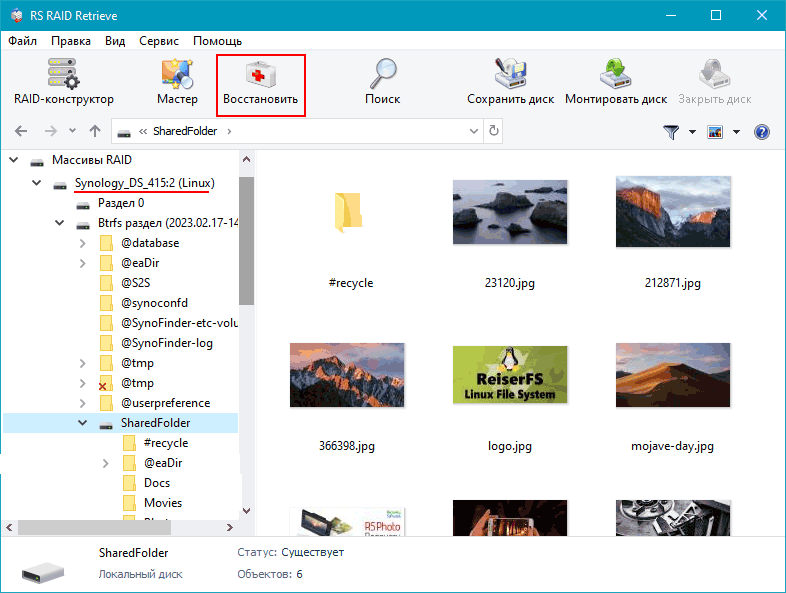786x593 pixels.
Task: Click the address bar showing SharedFolder
Action: click(297, 131)
